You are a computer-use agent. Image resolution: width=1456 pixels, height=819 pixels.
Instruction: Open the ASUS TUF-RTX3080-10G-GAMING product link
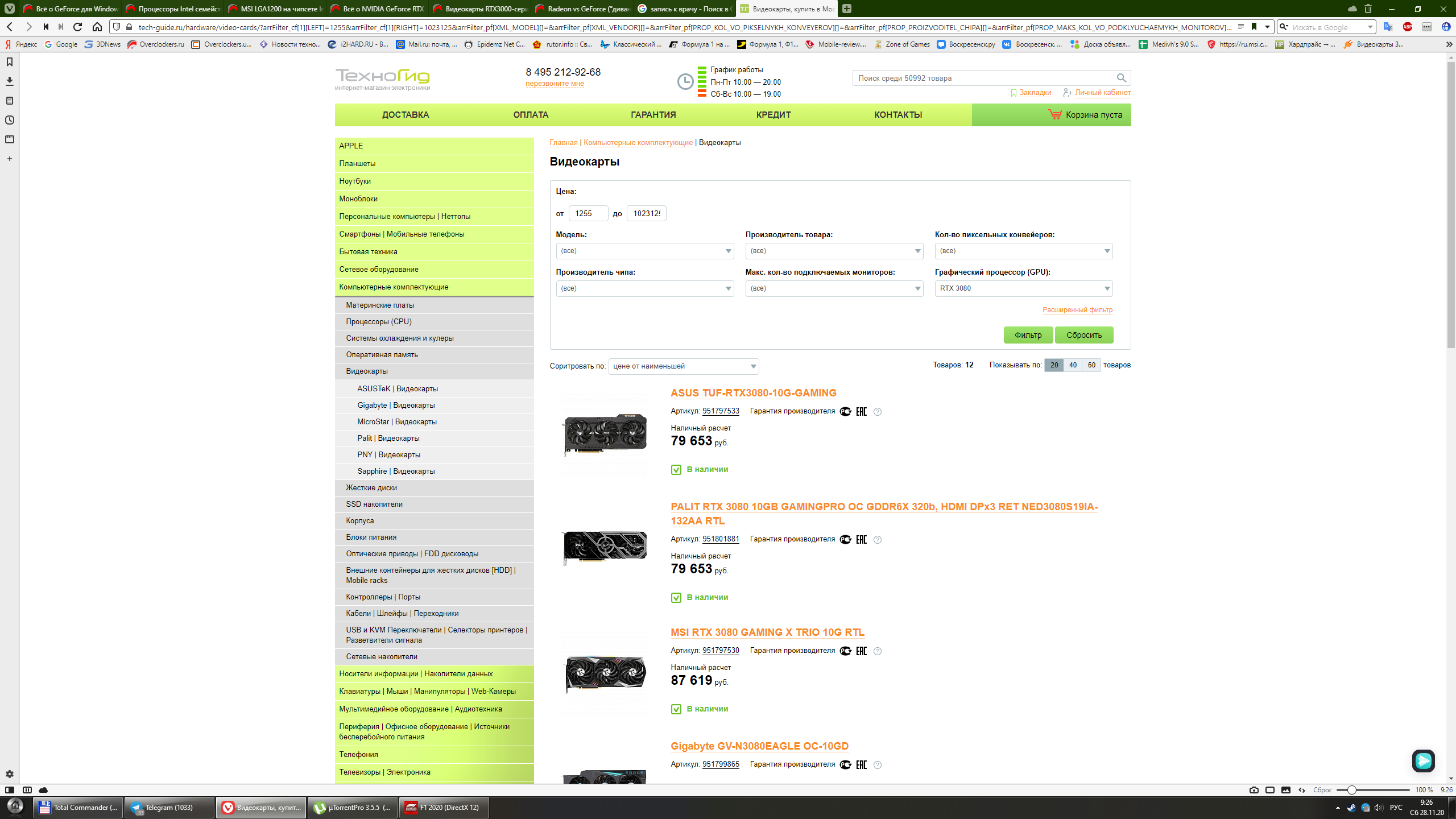coord(753,393)
